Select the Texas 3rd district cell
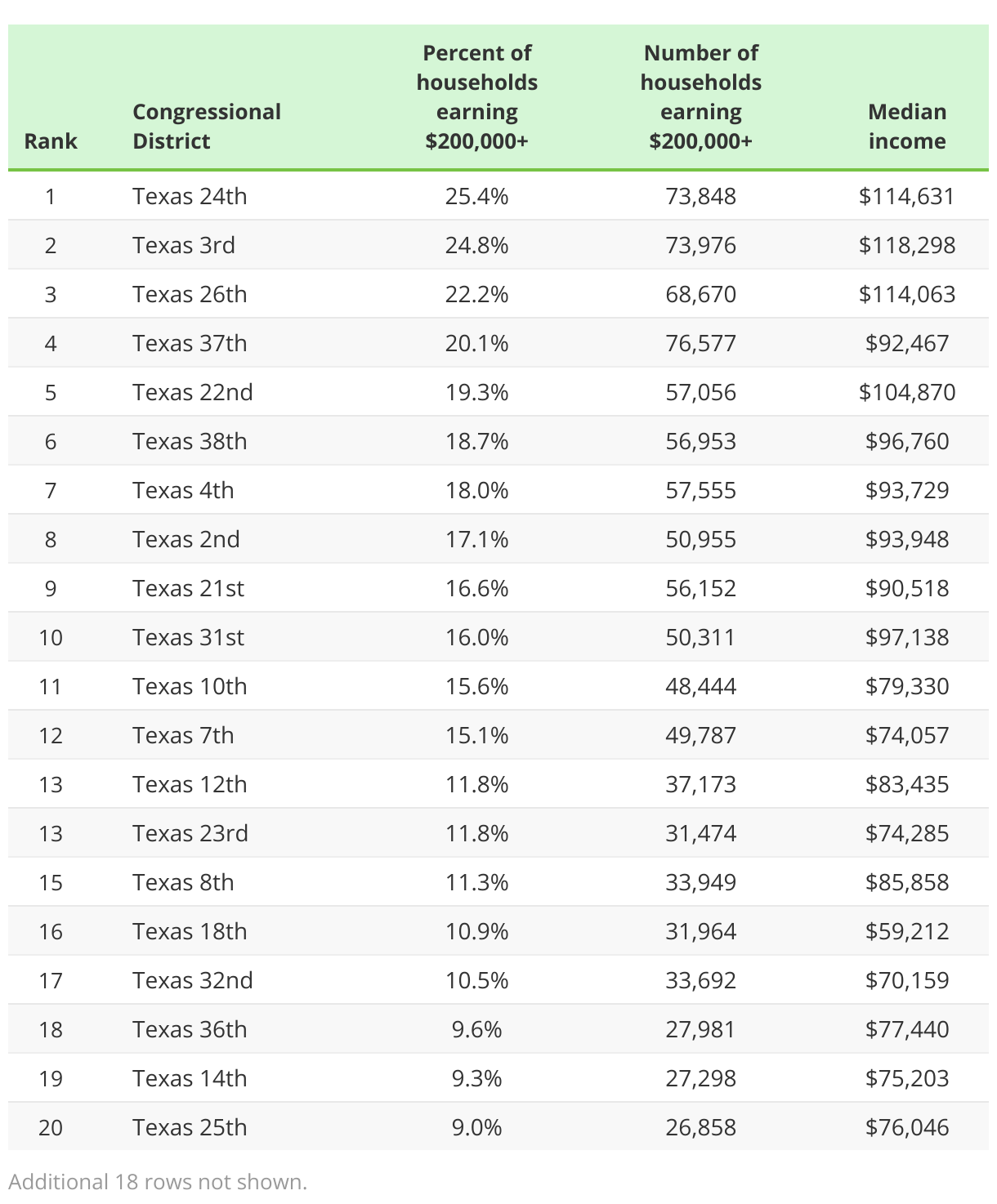The height and width of the screenshot is (1204, 997). coord(184,245)
